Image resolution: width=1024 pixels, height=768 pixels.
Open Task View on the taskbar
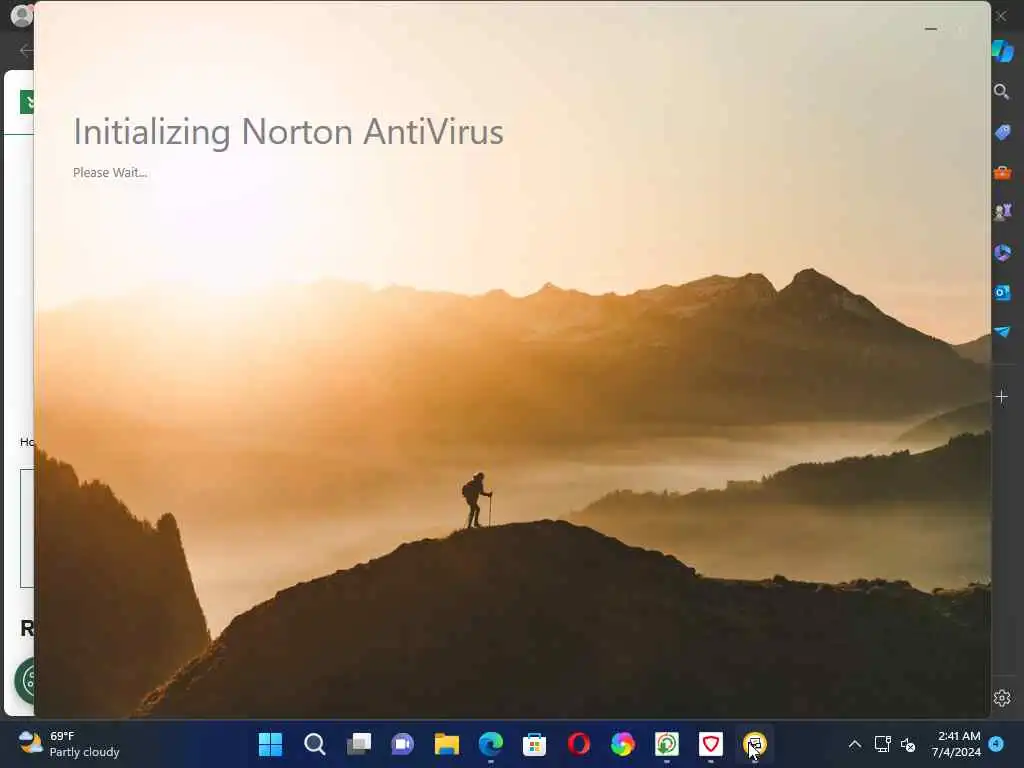tap(359, 744)
